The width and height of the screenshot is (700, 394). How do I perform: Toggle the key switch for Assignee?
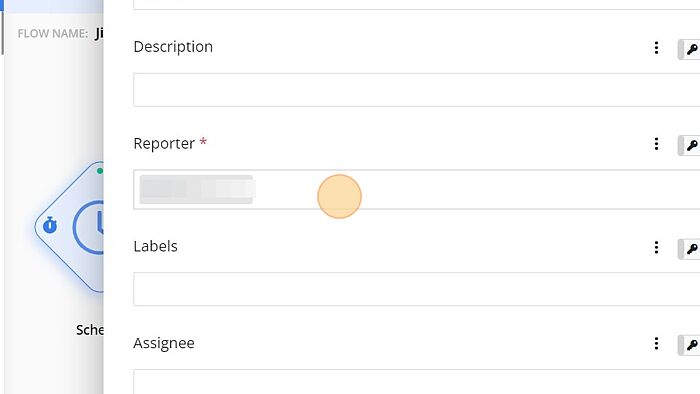[x=689, y=345]
